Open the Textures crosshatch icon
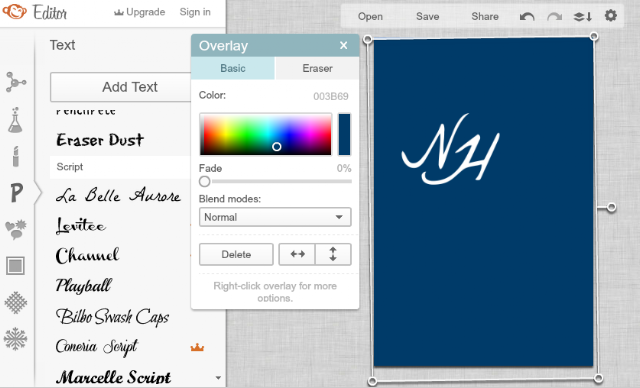This screenshot has width=640, height=388. coord(16,303)
